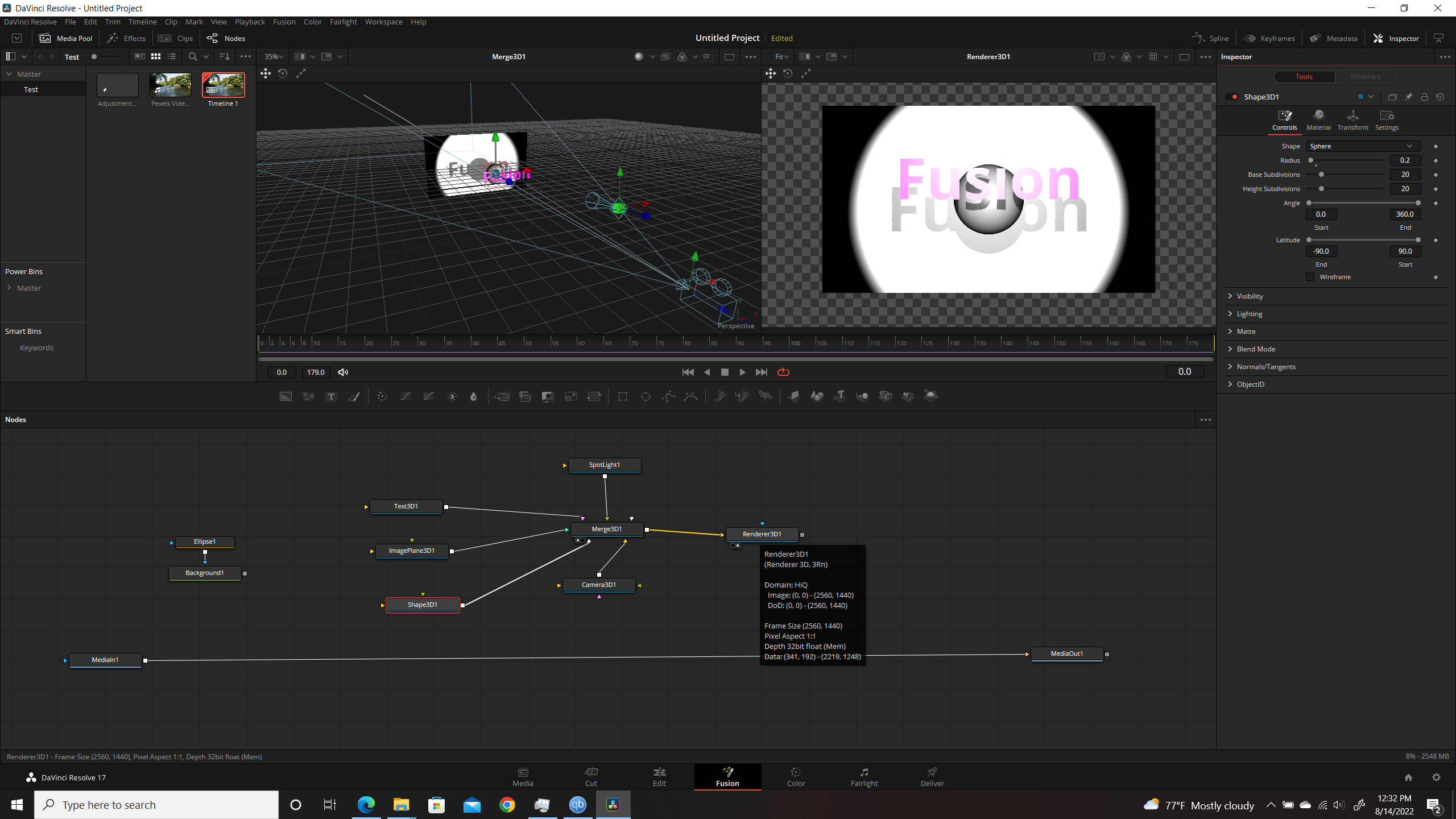Pin the Shape3D1 inspector controls
The image size is (1456, 819).
point(1408,97)
